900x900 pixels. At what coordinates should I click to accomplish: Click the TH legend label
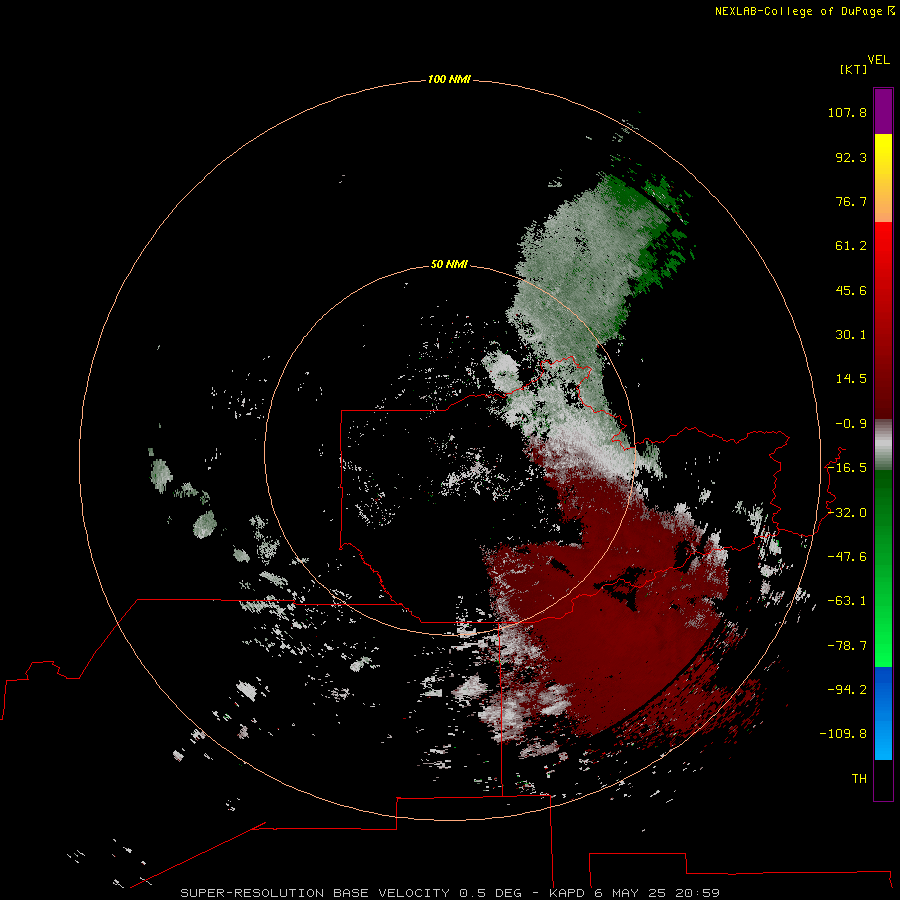[859, 778]
